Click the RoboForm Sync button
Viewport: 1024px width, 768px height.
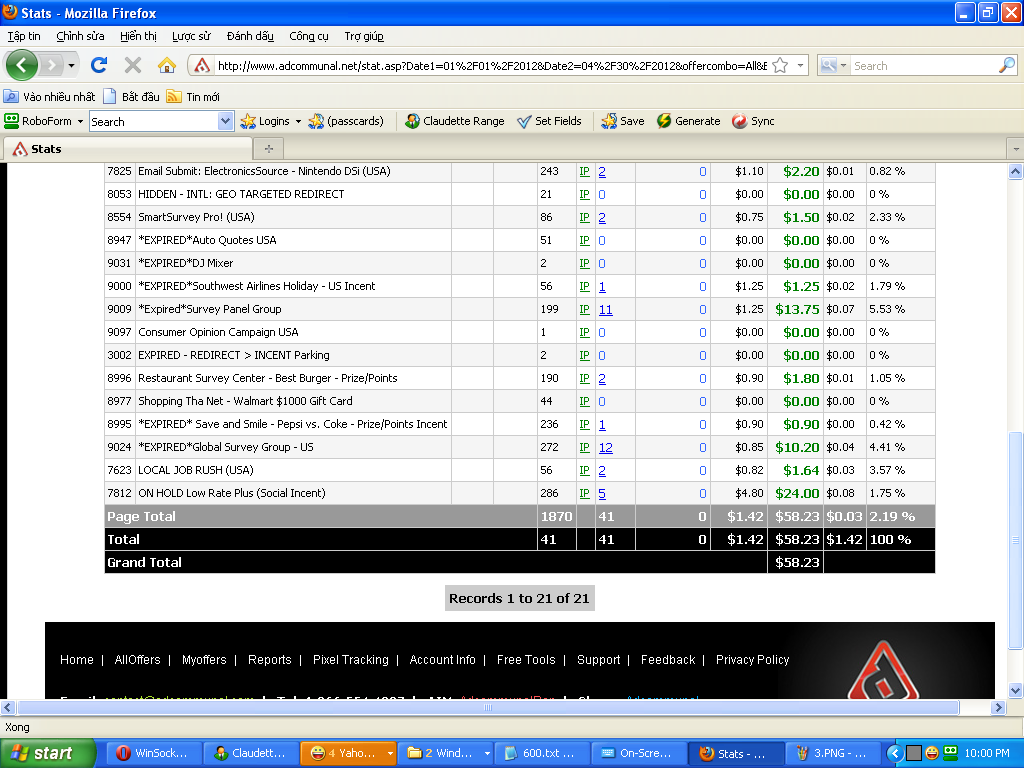click(753, 121)
